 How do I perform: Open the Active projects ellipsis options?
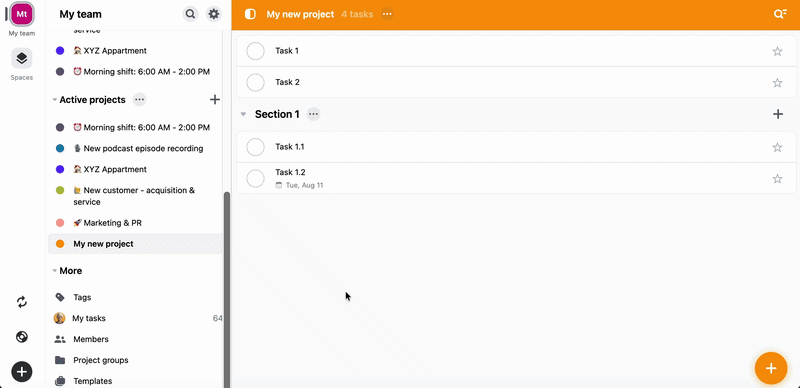139,100
